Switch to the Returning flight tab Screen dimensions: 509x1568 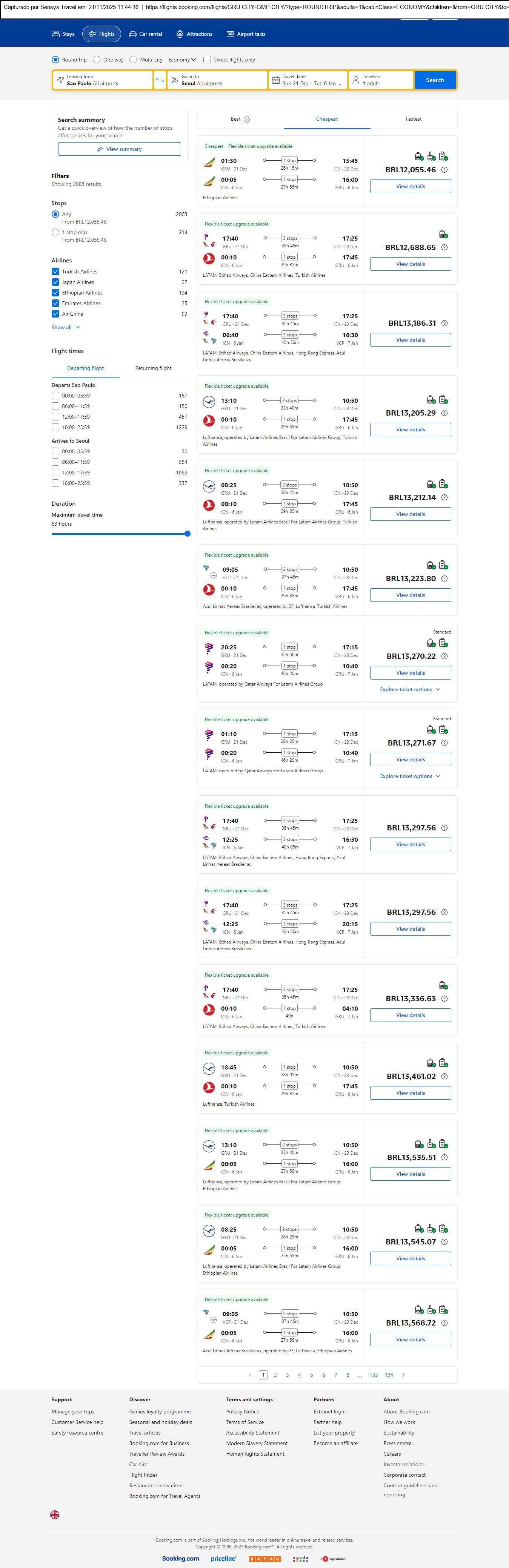(154, 368)
